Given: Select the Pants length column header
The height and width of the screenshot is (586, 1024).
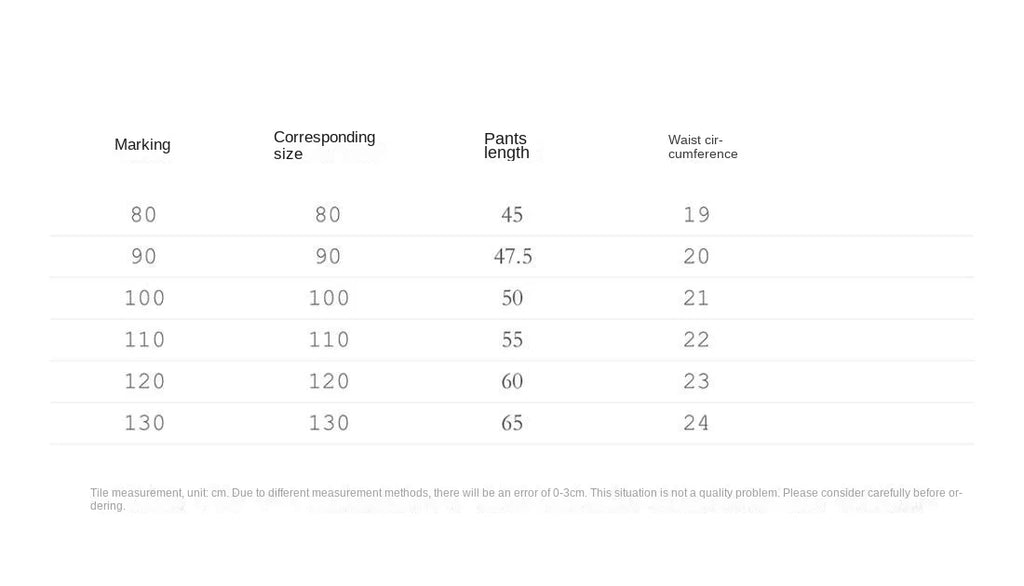Looking at the screenshot, I should click(506, 146).
